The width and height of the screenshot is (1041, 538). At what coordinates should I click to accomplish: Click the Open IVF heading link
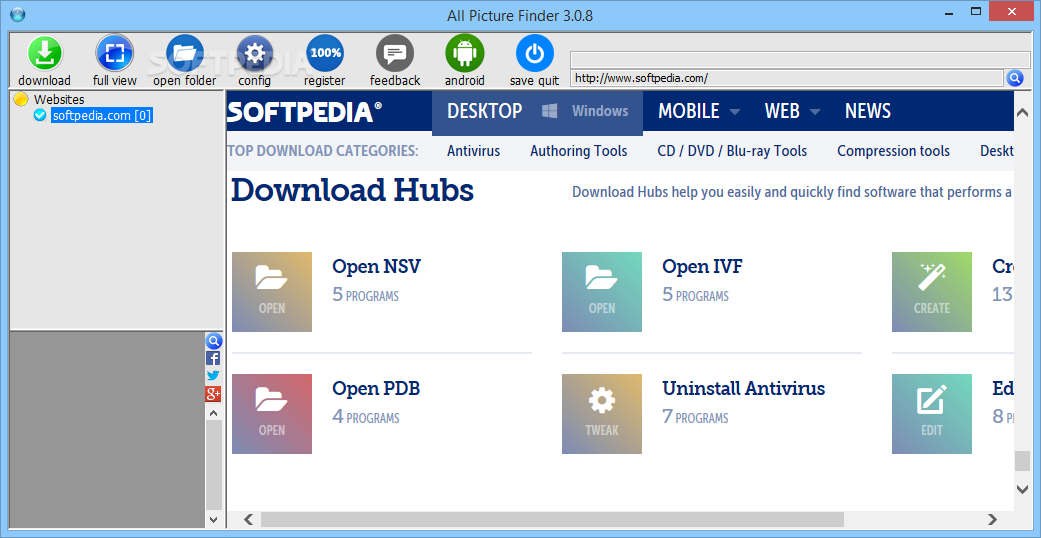coord(702,266)
